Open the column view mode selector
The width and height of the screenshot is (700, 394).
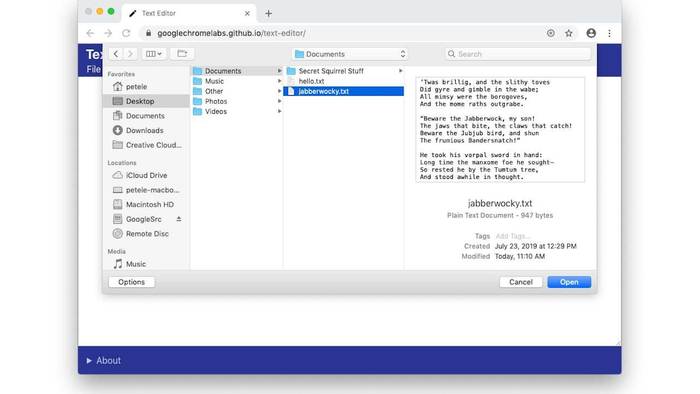coord(154,54)
